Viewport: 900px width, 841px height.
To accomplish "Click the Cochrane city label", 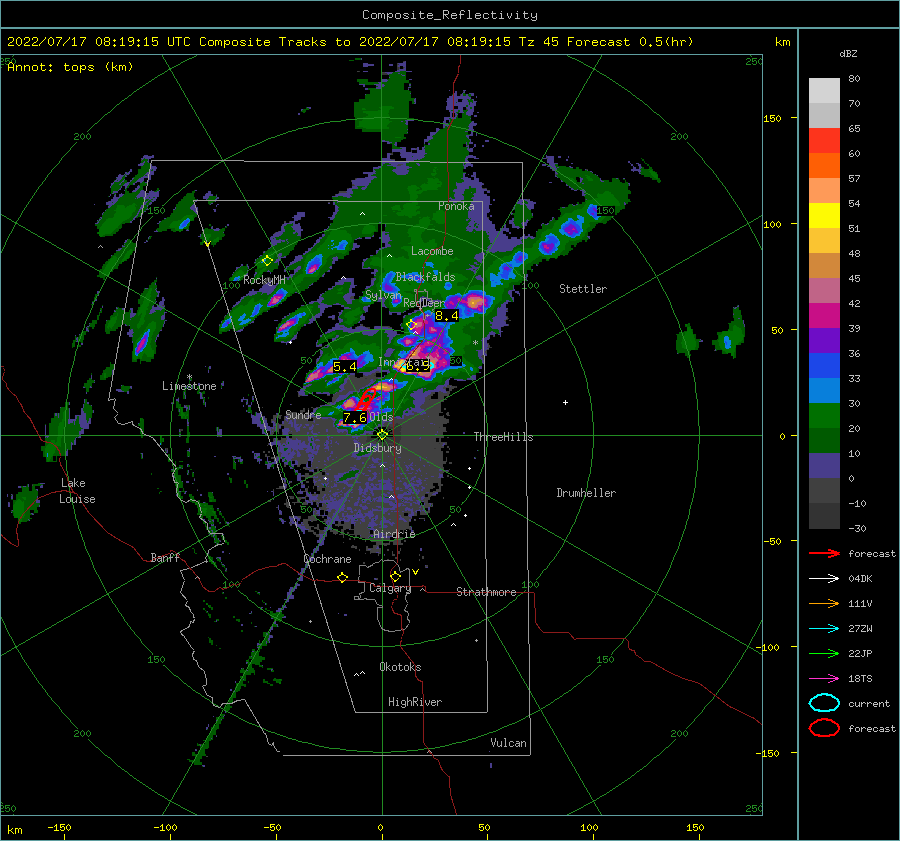I will [327, 559].
